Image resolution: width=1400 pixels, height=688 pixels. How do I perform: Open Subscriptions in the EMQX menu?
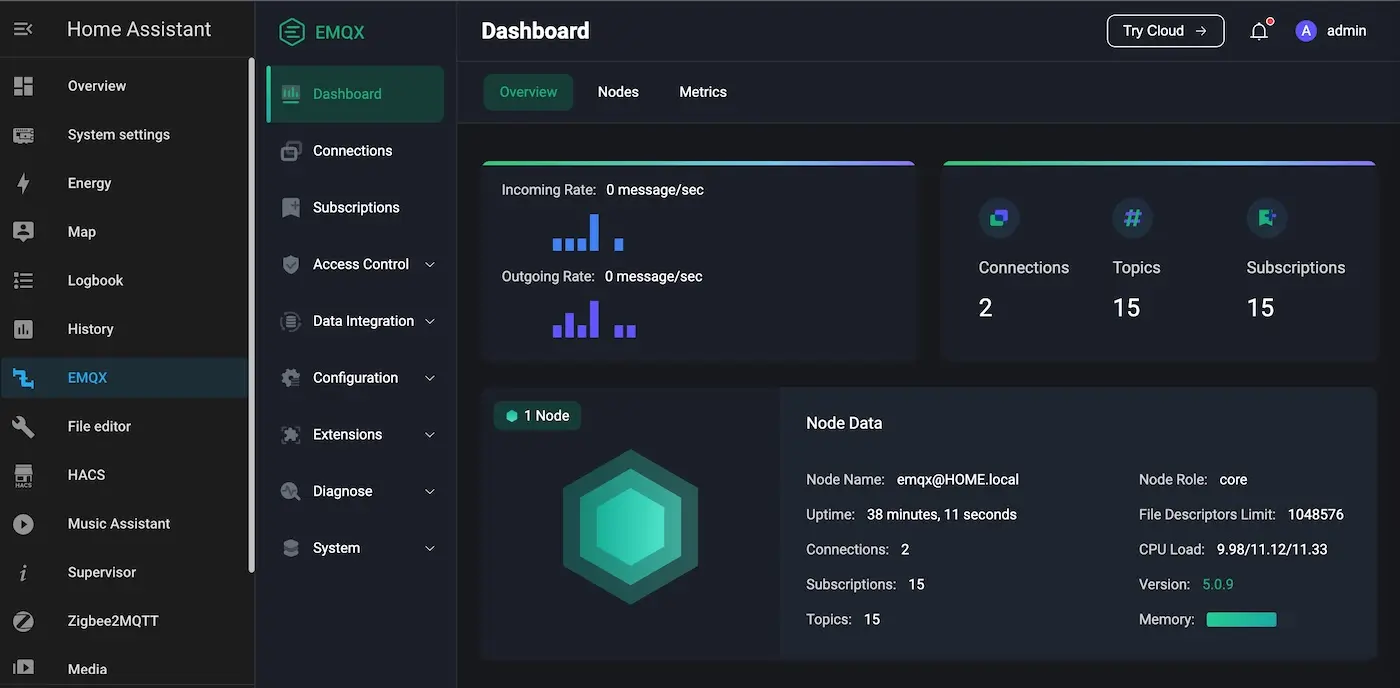(355, 208)
